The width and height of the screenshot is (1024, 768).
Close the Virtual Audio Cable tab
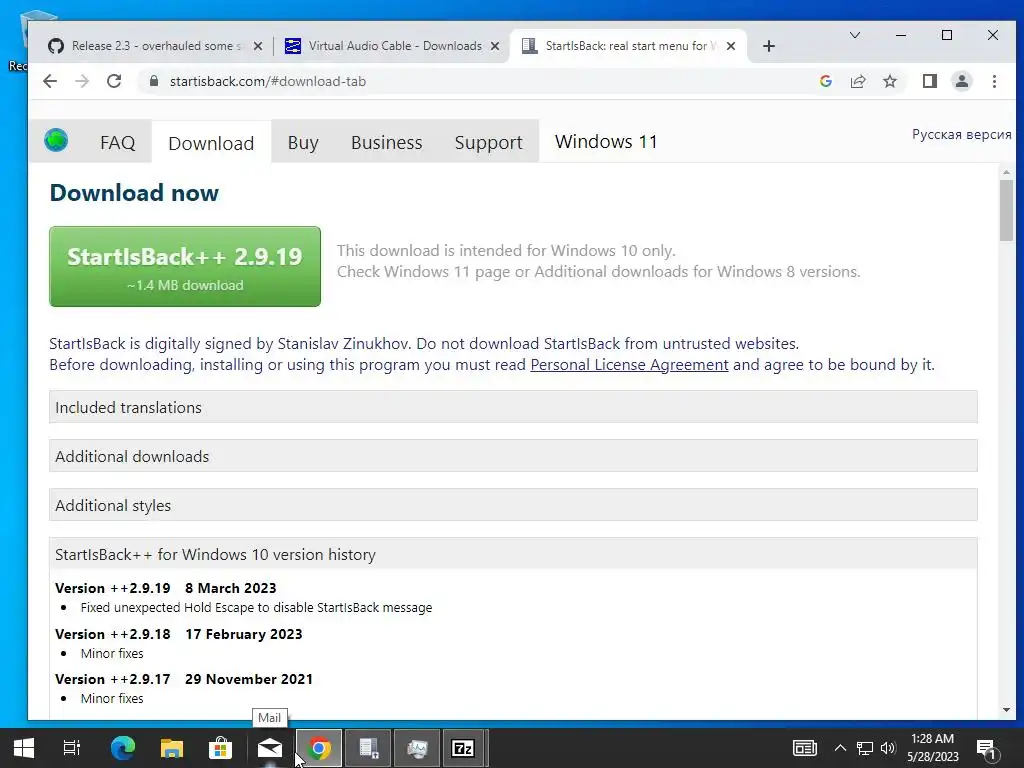[x=495, y=46]
